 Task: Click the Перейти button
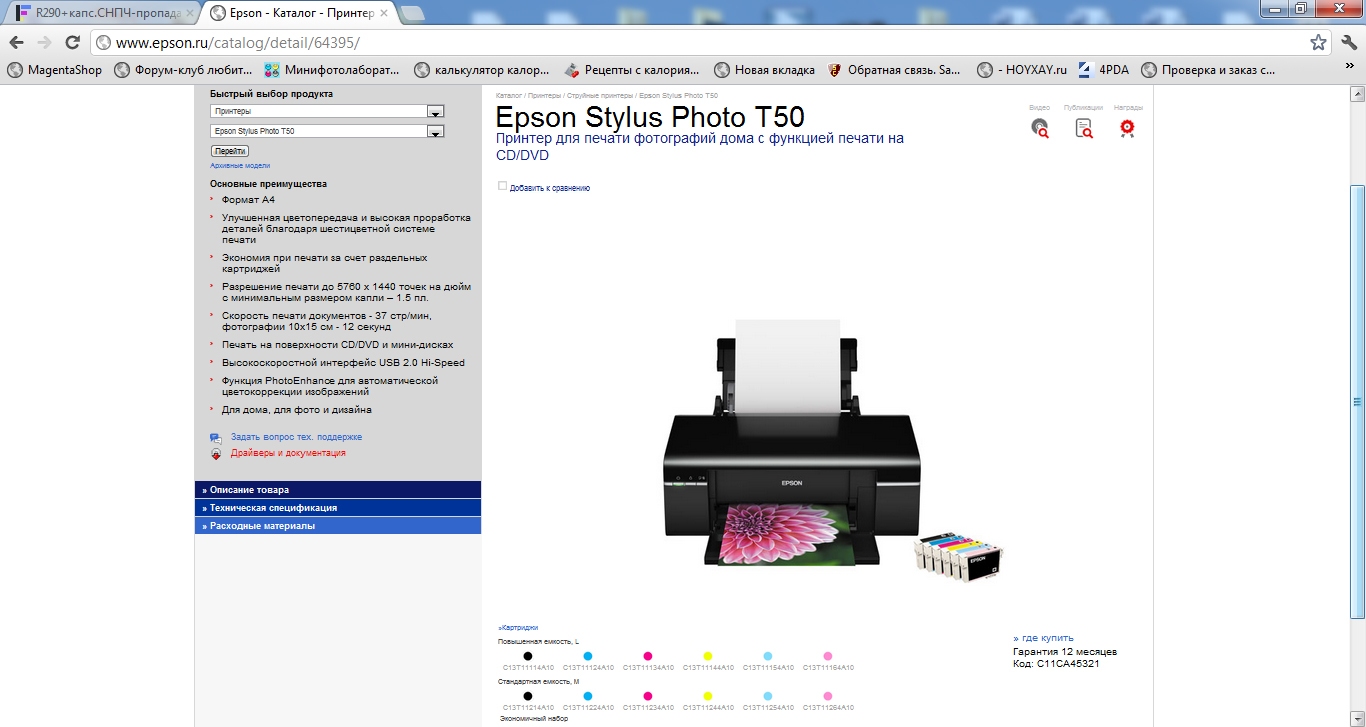point(229,151)
